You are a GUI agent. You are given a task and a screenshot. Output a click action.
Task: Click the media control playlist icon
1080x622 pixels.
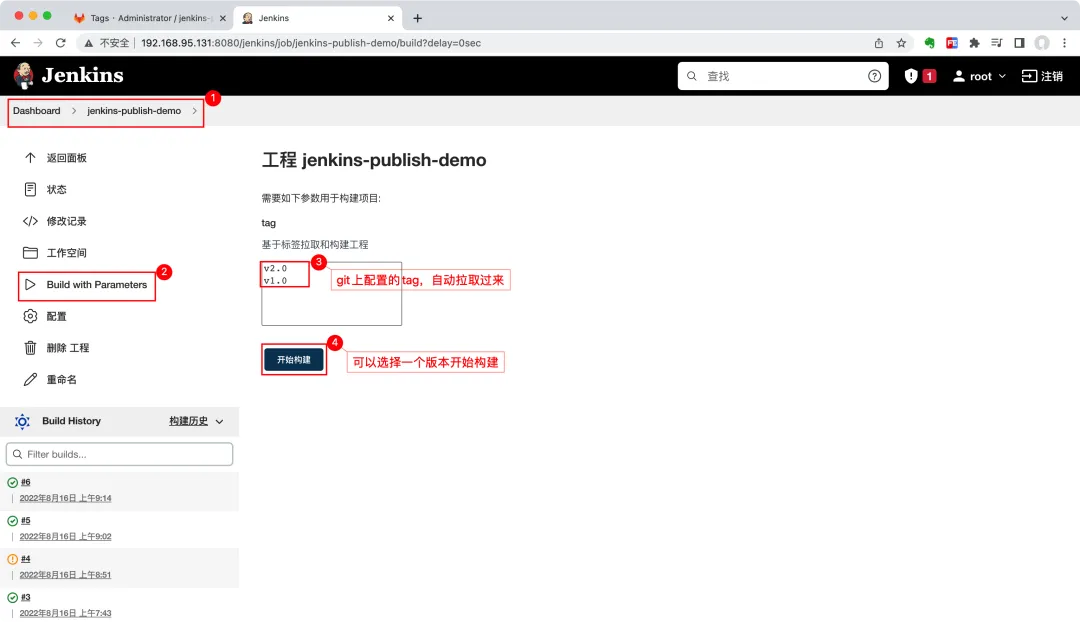pos(997,43)
